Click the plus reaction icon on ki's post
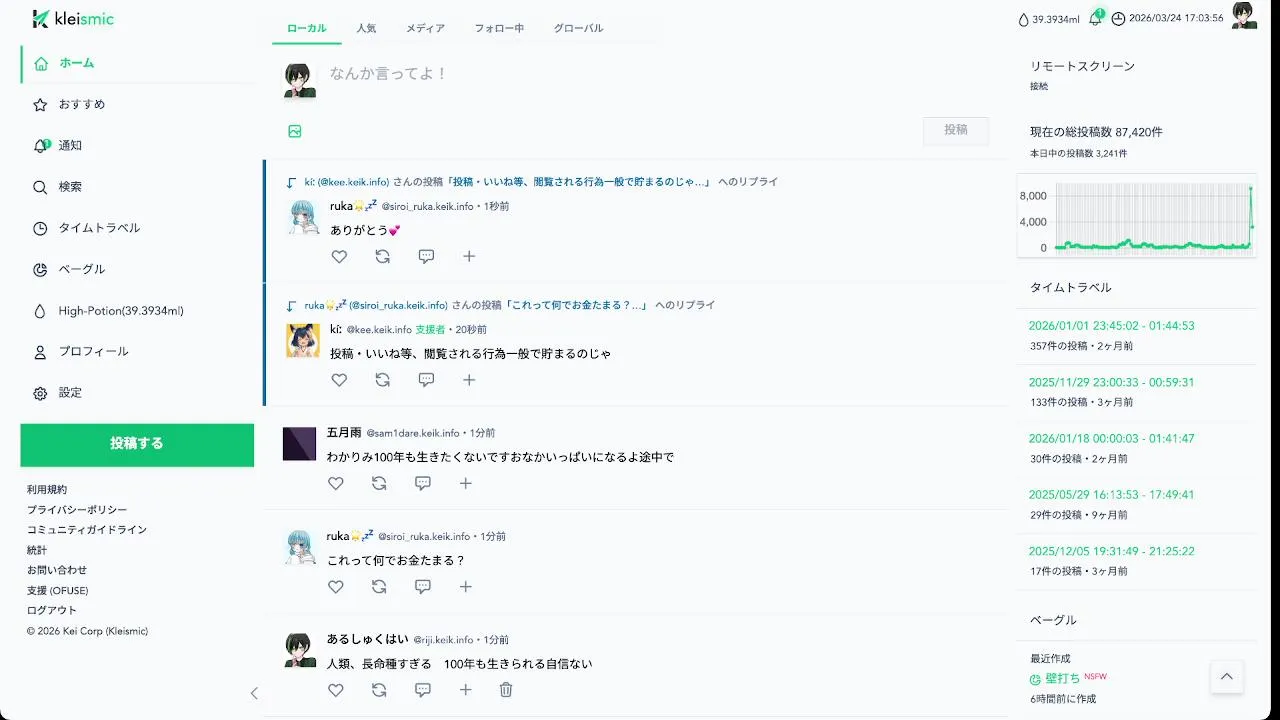Image resolution: width=1280 pixels, height=720 pixels. [469, 380]
